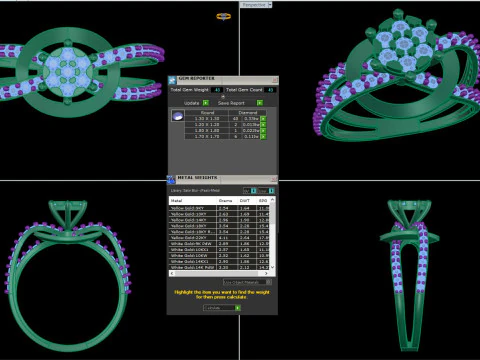Viewport: 480px width, 360px height.
Task: Click the Metal column header
Action: 193,201
